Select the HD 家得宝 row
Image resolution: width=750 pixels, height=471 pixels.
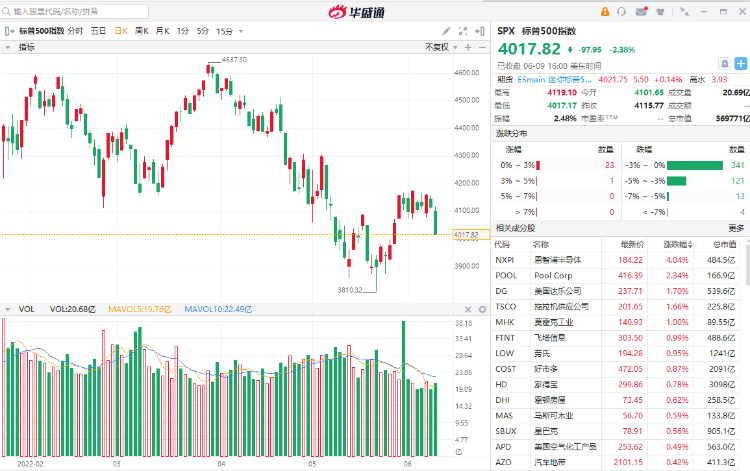click(617, 384)
